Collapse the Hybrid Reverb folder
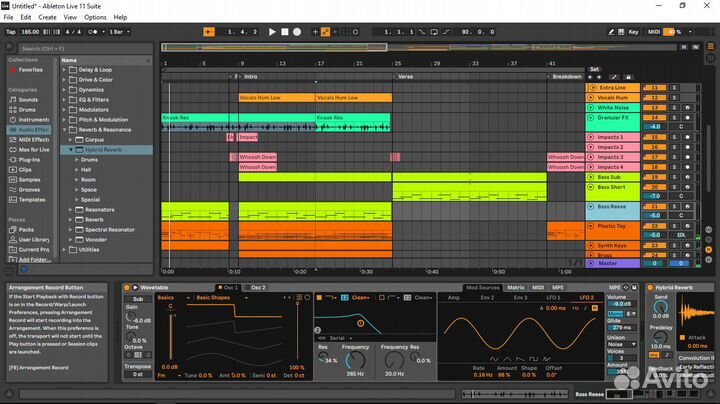This screenshot has height=404, width=720. point(72,150)
